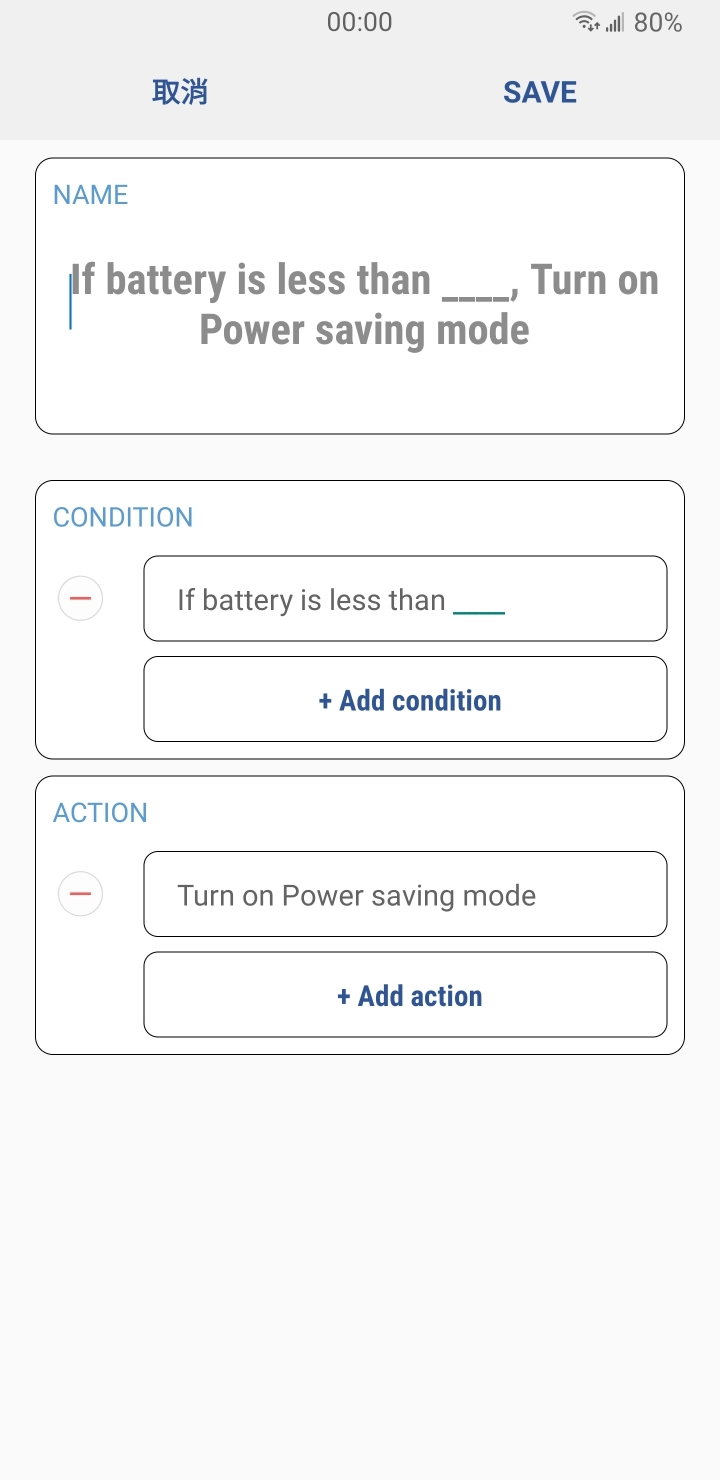Tap the cellular signal strength icon
This screenshot has height=1480, width=720.
[615, 22]
